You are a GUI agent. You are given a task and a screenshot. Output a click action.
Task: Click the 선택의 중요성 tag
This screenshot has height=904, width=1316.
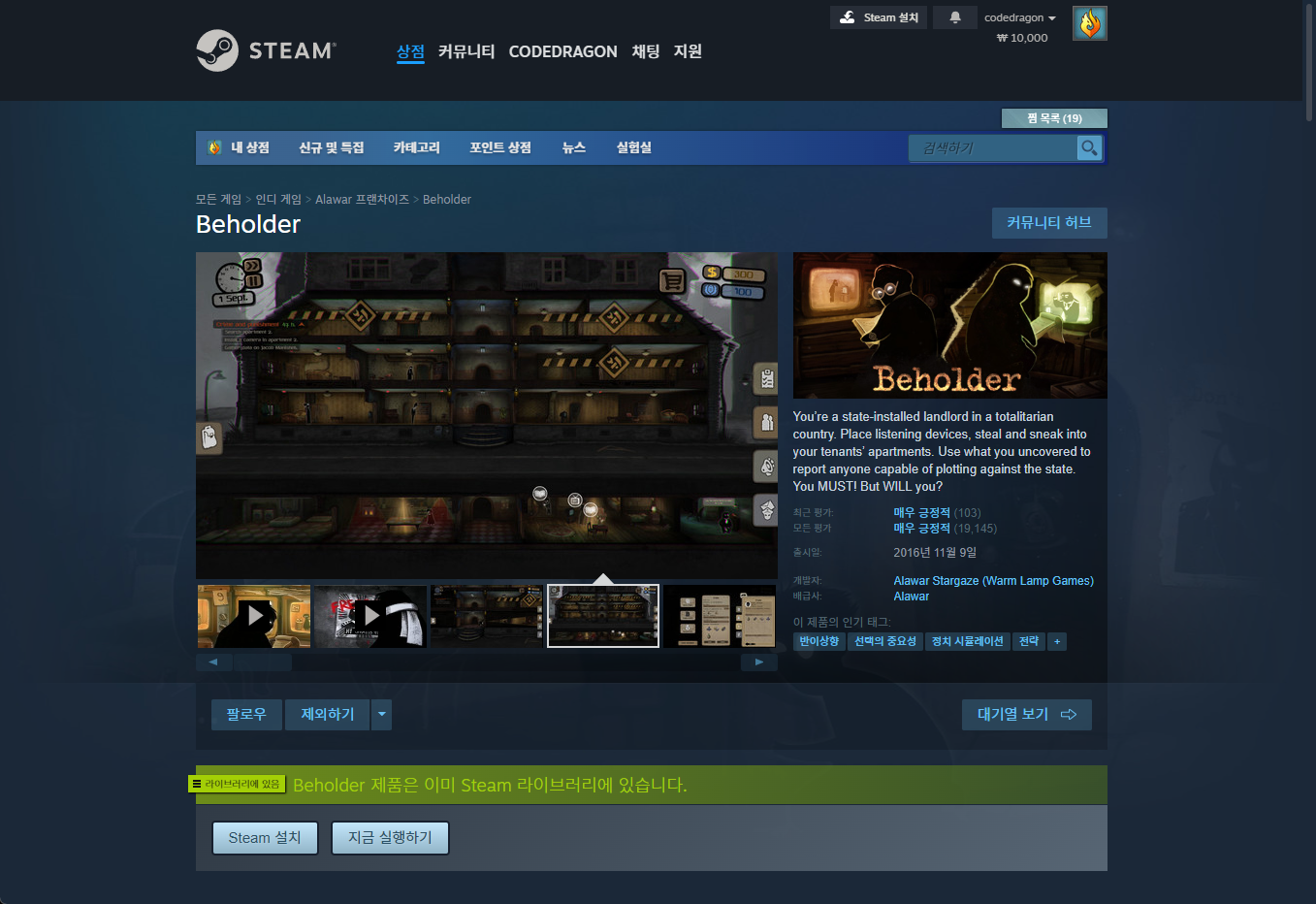[x=885, y=641]
